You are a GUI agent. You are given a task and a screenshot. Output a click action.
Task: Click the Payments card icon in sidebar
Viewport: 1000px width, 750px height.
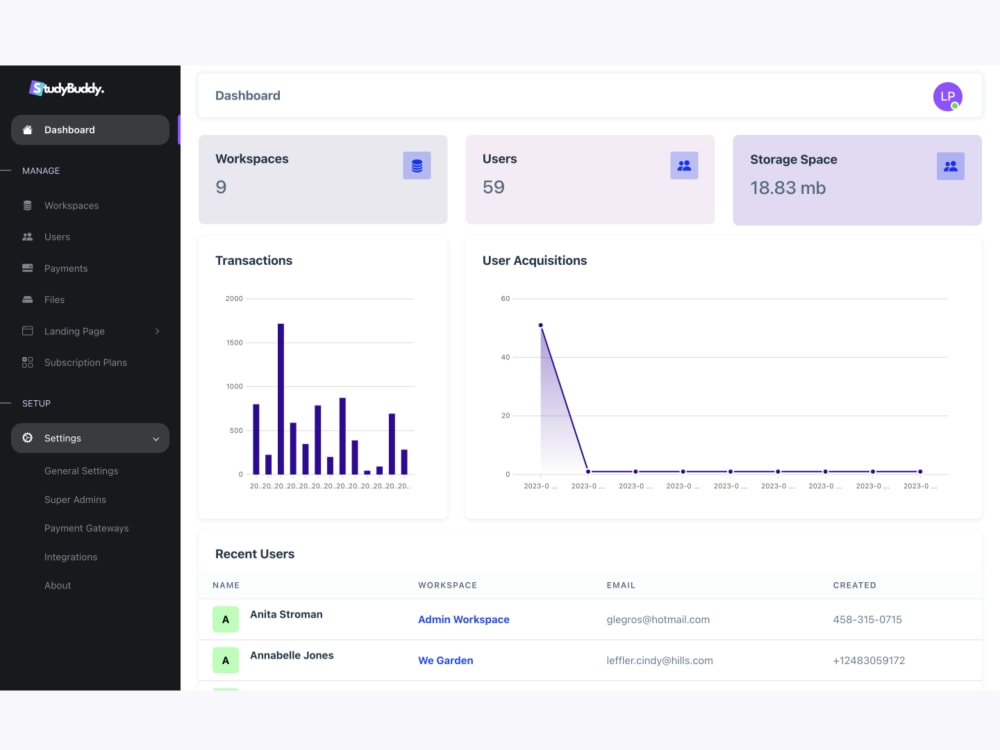pos(27,268)
